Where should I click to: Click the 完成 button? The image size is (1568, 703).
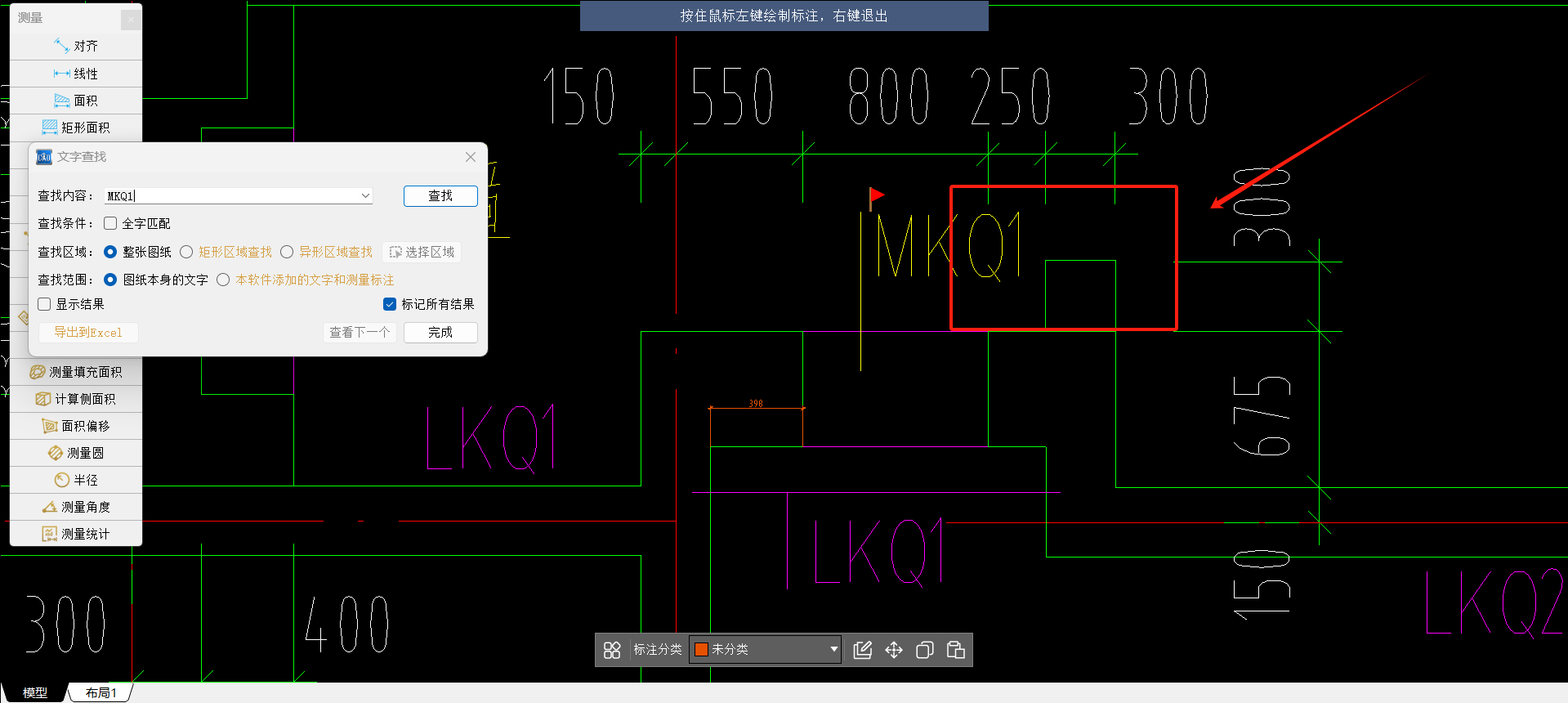tap(440, 332)
